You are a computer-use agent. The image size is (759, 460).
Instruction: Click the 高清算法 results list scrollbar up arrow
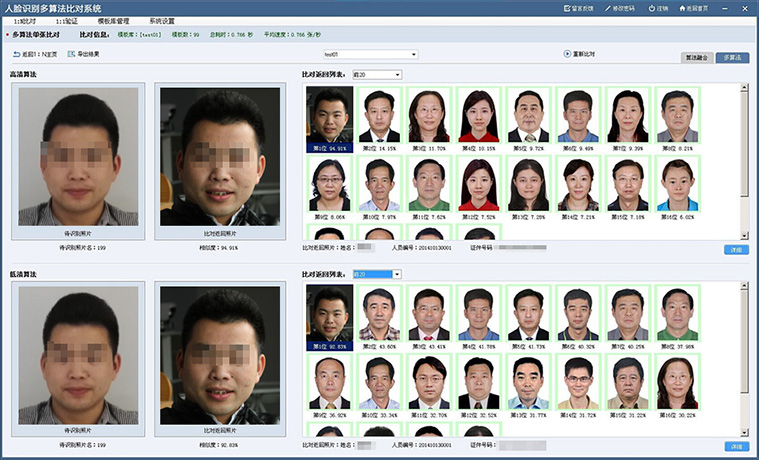pyautogui.click(x=745, y=89)
